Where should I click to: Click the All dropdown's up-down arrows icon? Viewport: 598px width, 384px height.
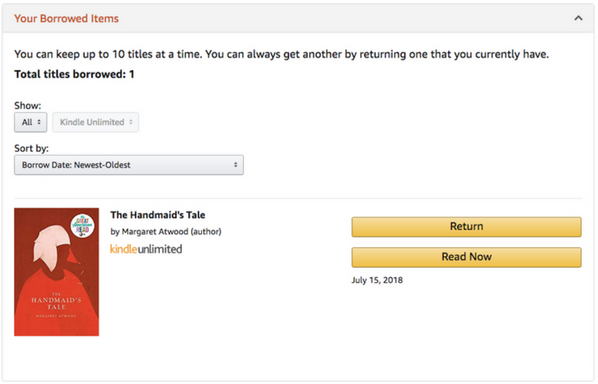point(39,122)
